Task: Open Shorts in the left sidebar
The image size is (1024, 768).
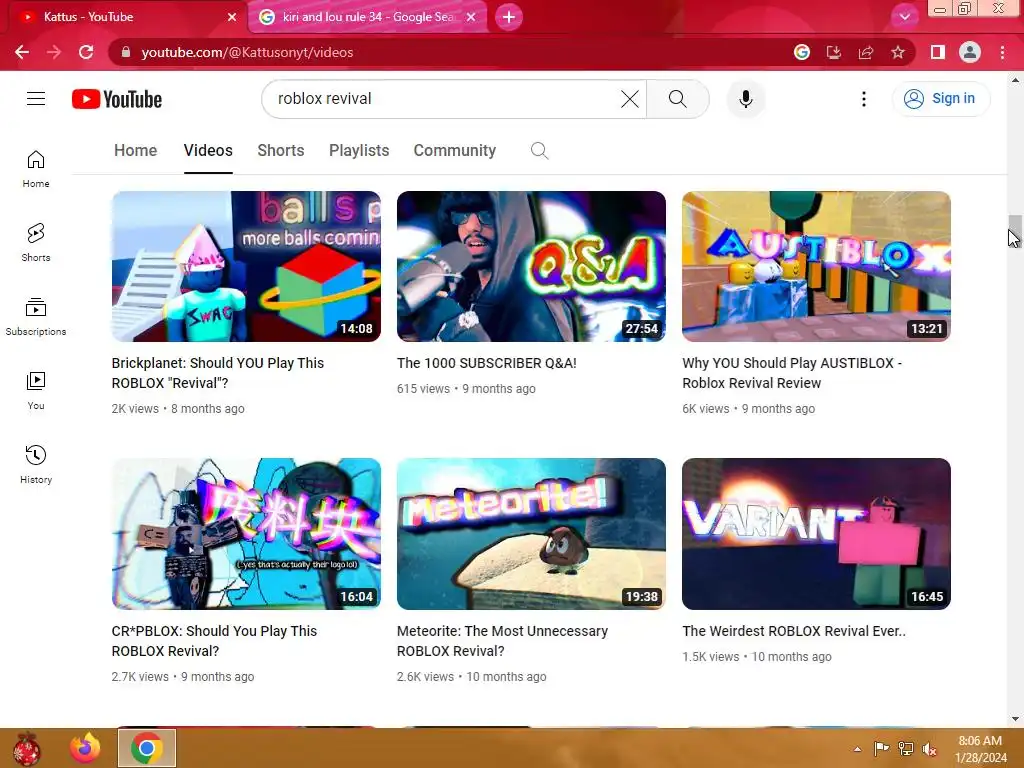Action: (x=36, y=242)
